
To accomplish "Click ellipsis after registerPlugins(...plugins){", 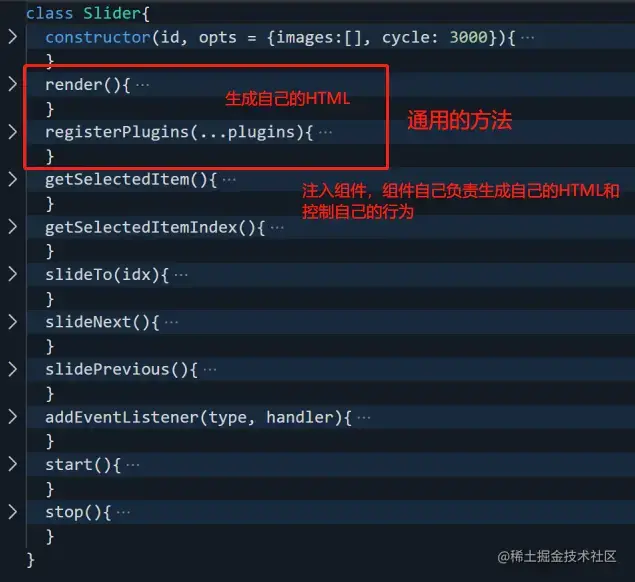I will coord(325,132).
